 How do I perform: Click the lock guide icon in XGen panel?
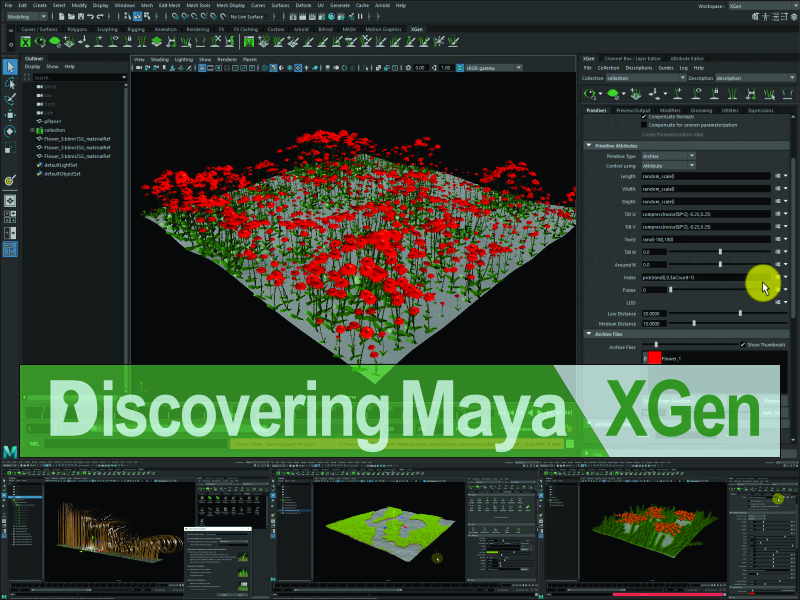pos(715,94)
